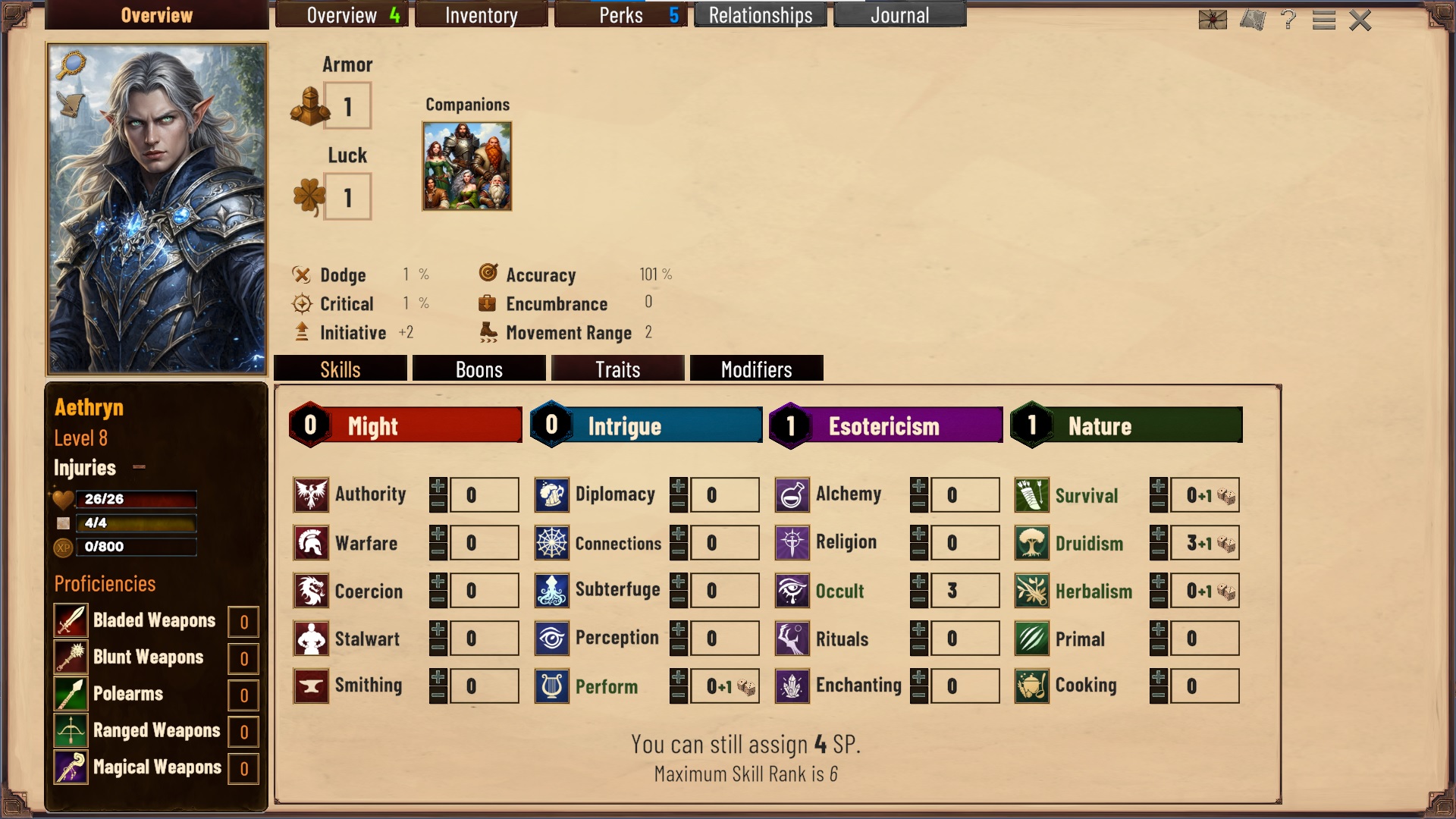Image resolution: width=1456 pixels, height=819 pixels.
Task: Click the health bar showing 26/26
Action: 136,499
